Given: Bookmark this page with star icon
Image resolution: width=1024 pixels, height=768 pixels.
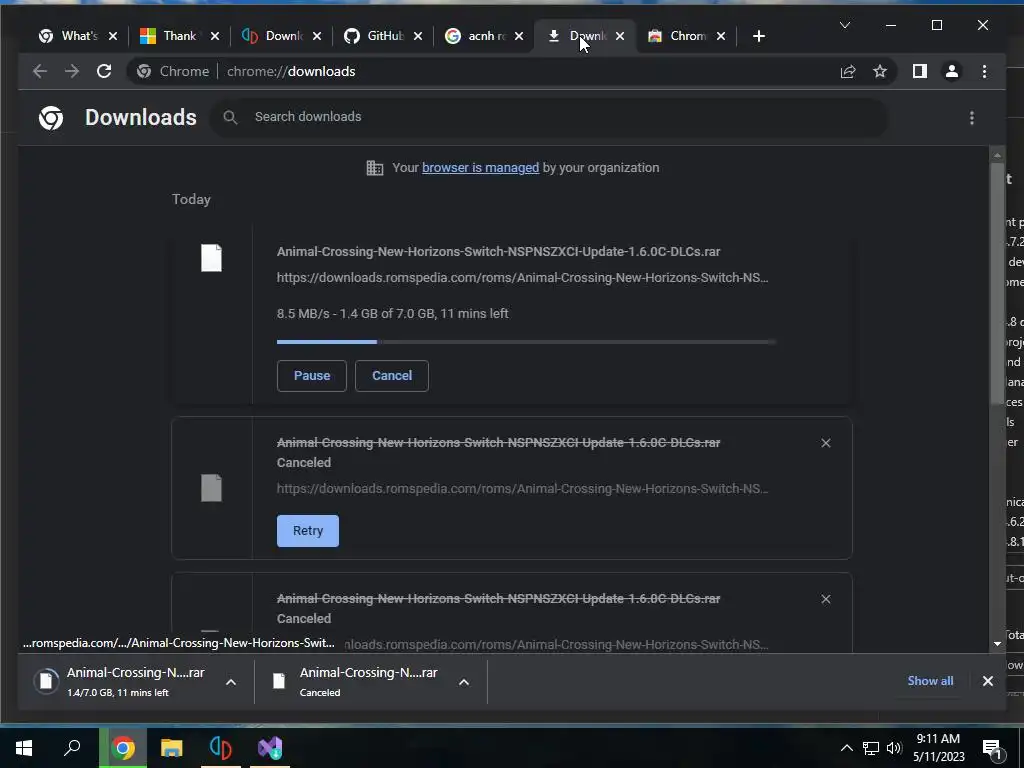Looking at the screenshot, I should (880, 71).
